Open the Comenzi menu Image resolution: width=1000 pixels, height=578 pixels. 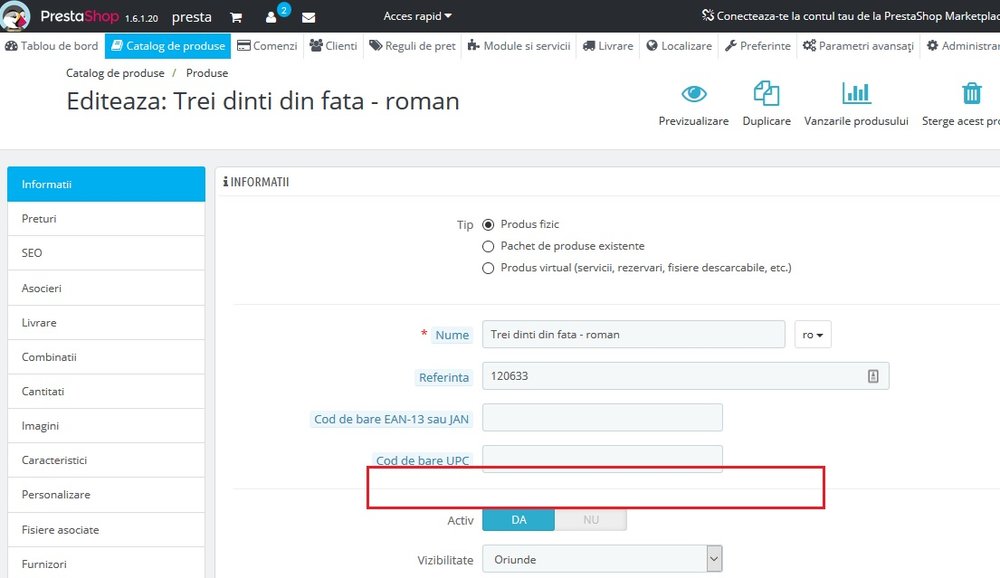(x=267, y=46)
